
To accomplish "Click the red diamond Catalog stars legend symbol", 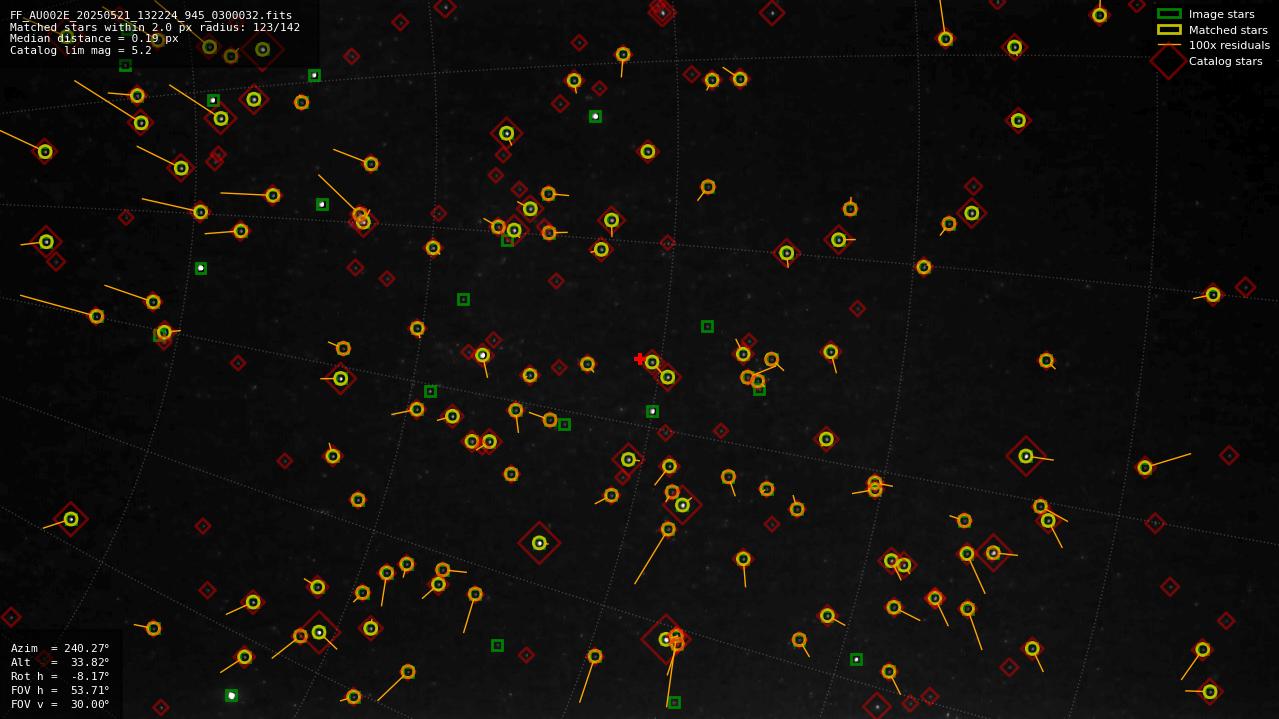I will tap(1169, 61).
